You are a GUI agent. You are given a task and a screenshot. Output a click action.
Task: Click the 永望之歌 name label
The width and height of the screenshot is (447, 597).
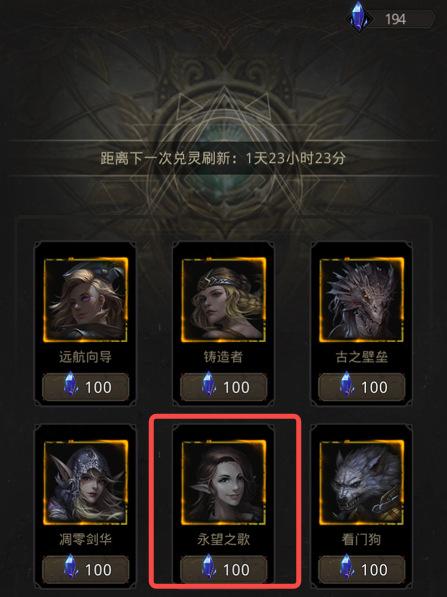pos(224,539)
